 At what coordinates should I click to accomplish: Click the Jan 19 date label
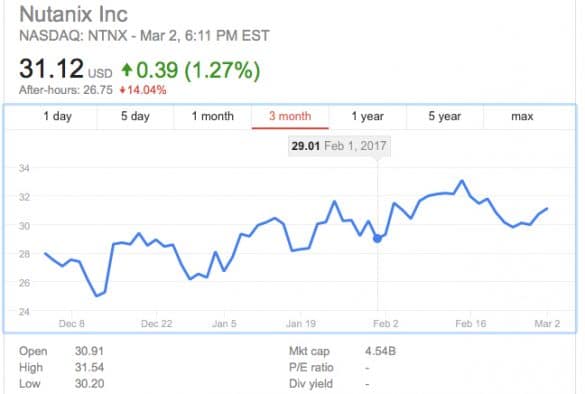click(301, 323)
